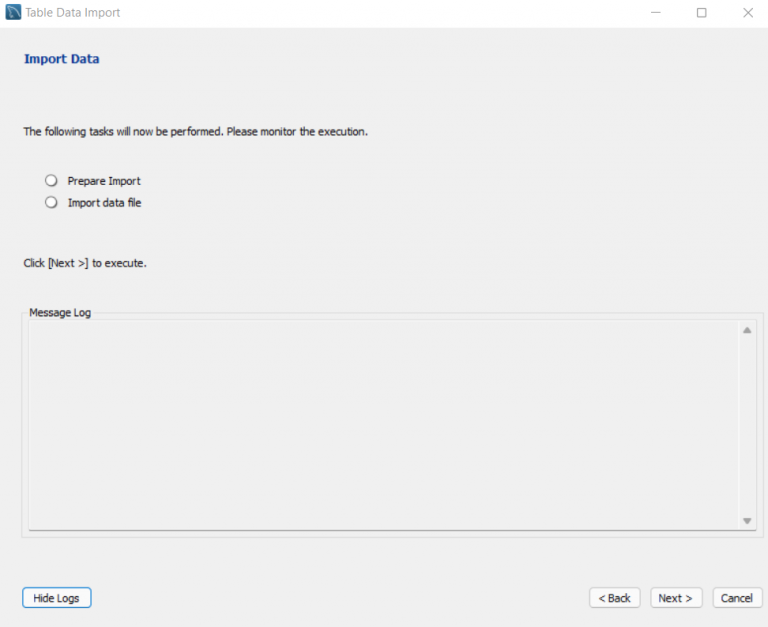768x627 pixels.
Task: Close the Table Data Import dialog
Action: pos(747,13)
